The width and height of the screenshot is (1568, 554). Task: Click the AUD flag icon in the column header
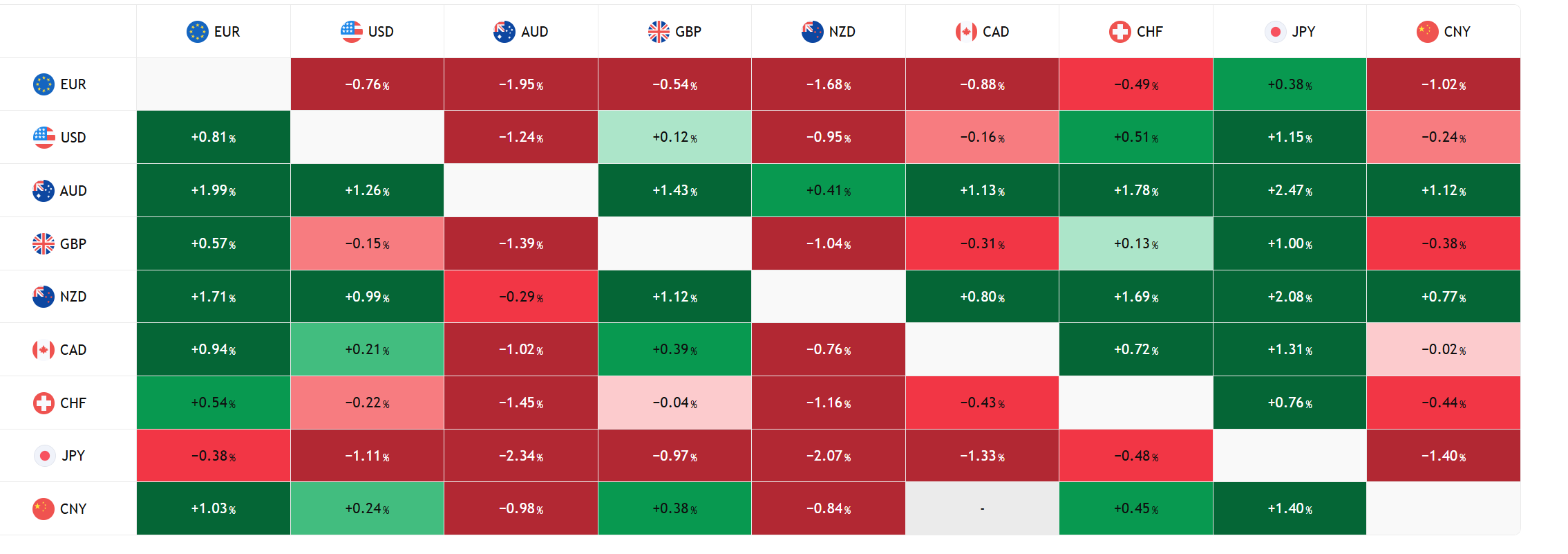pyautogui.click(x=504, y=32)
